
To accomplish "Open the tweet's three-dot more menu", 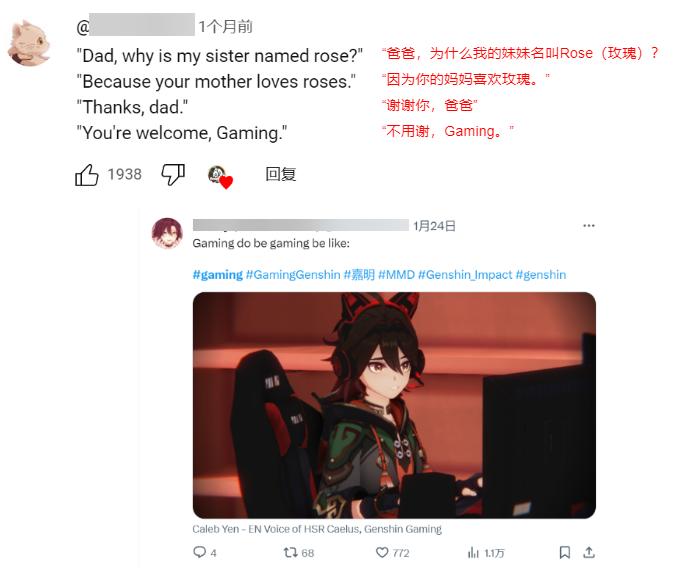I will [x=589, y=225].
